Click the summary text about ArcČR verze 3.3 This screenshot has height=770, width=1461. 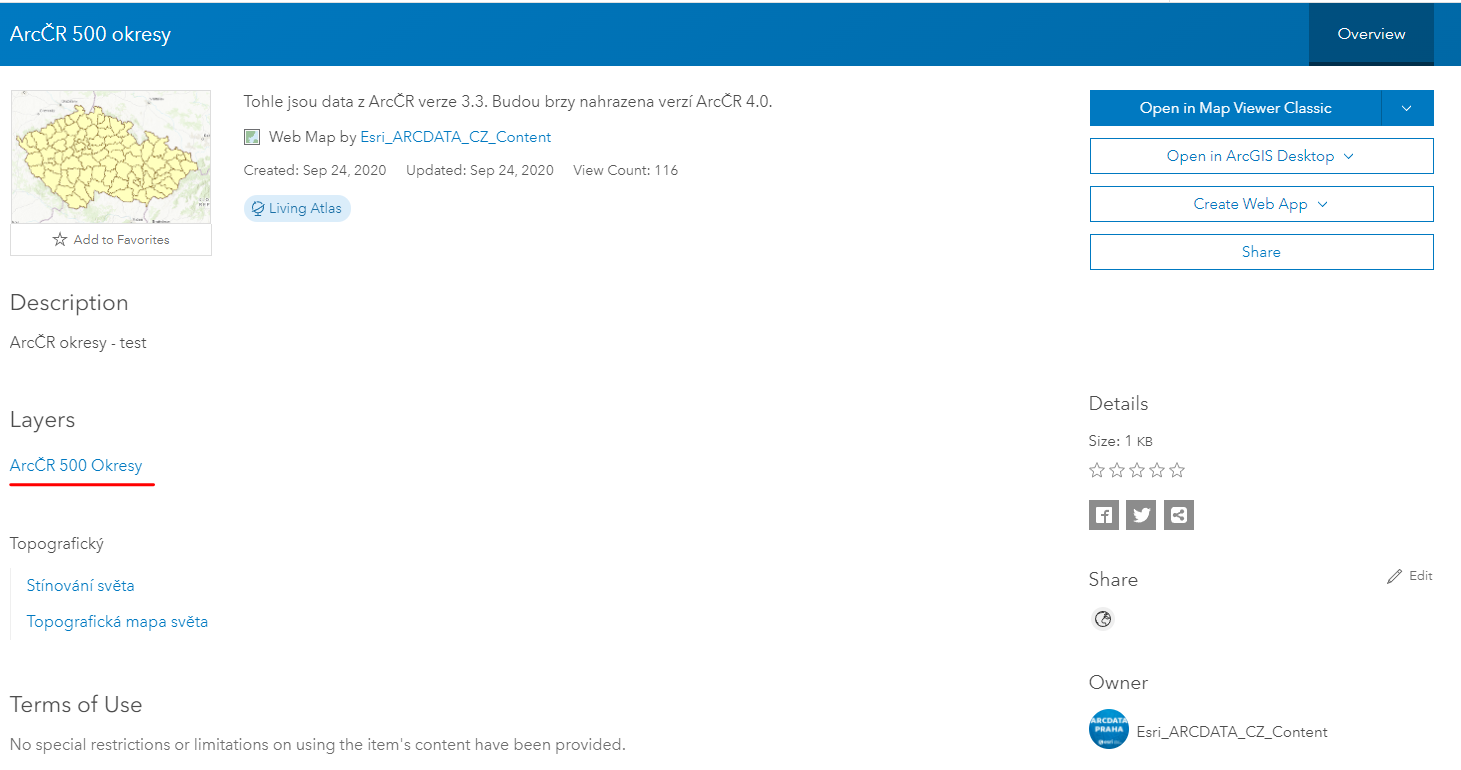click(x=508, y=101)
